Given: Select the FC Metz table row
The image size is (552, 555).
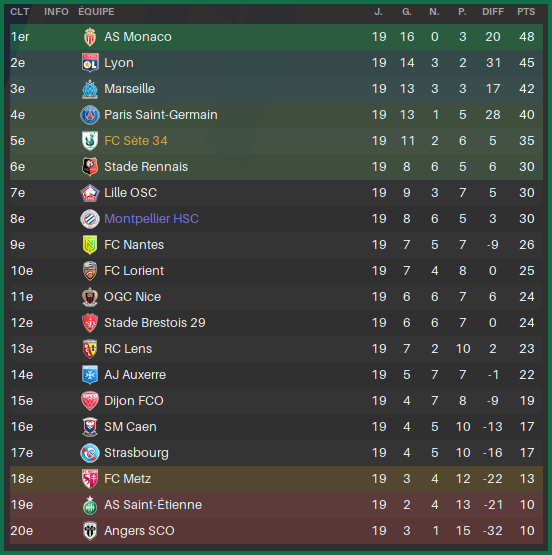Looking at the screenshot, I should tap(276, 479).
